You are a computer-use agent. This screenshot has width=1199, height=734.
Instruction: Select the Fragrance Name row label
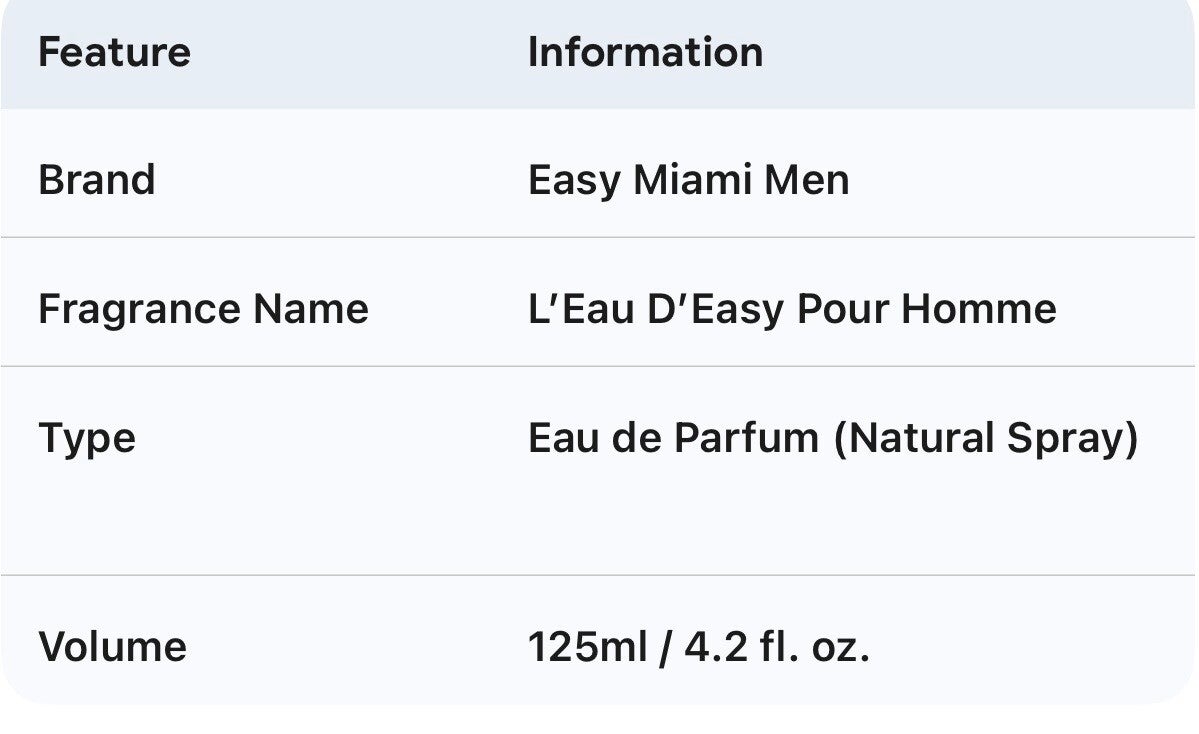[203, 309]
